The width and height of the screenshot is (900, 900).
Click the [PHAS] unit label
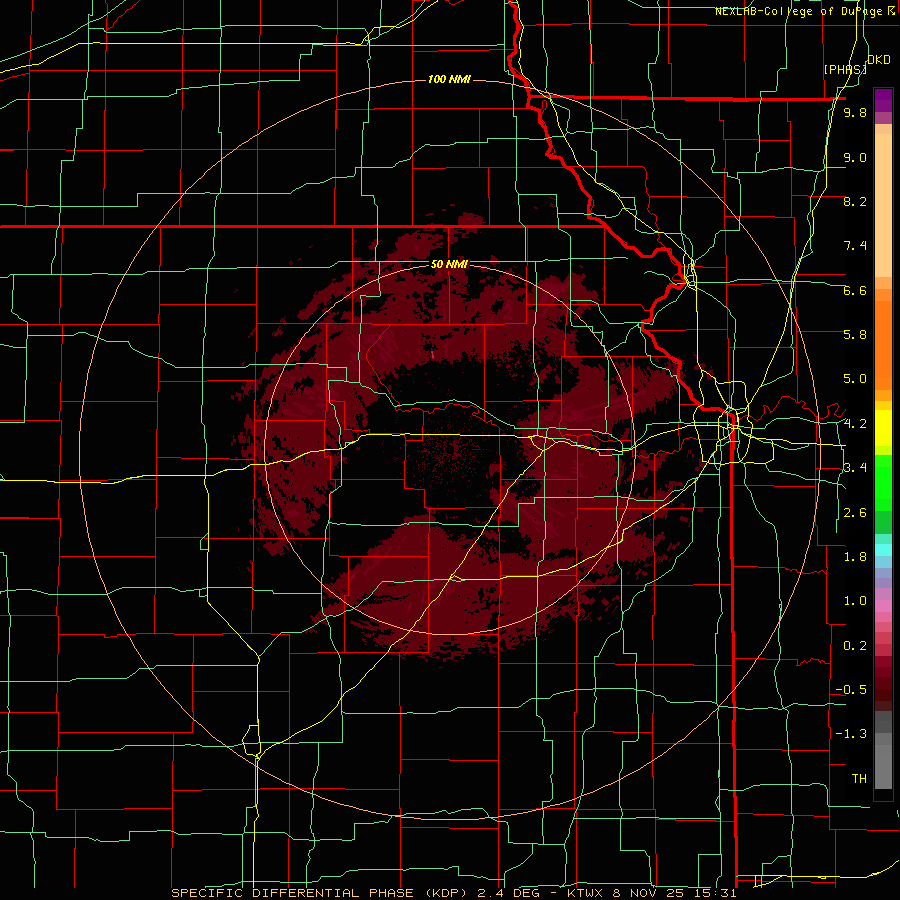(845, 69)
